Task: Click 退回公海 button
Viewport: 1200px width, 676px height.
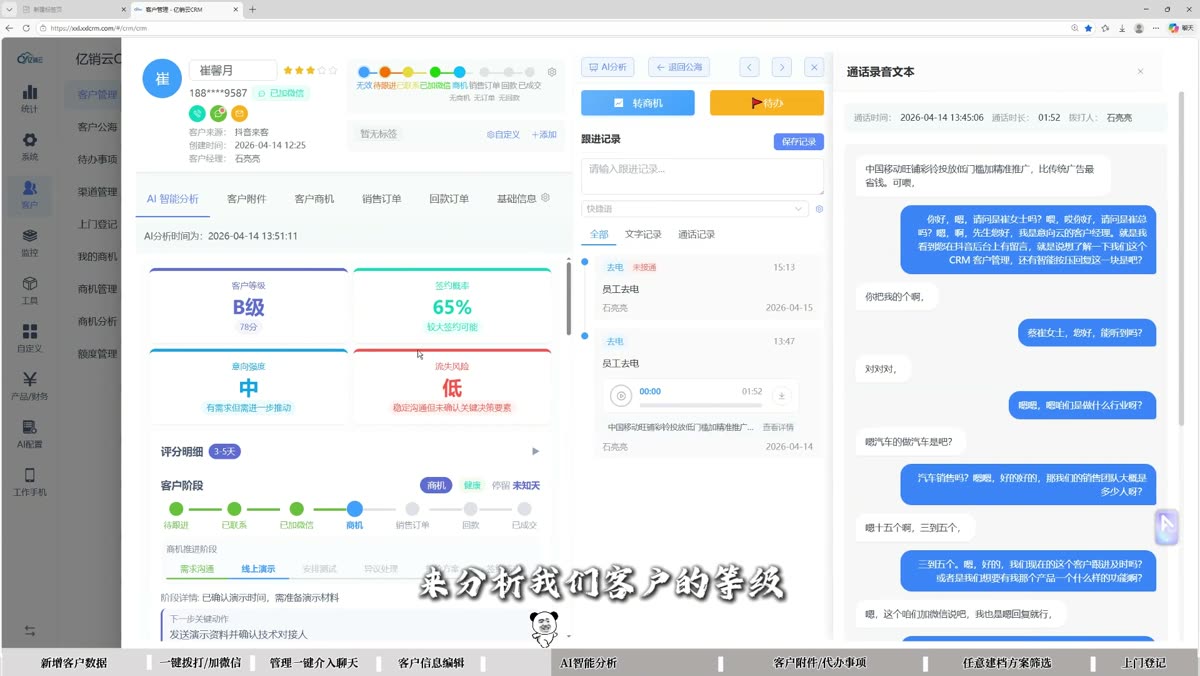Action: tap(679, 67)
